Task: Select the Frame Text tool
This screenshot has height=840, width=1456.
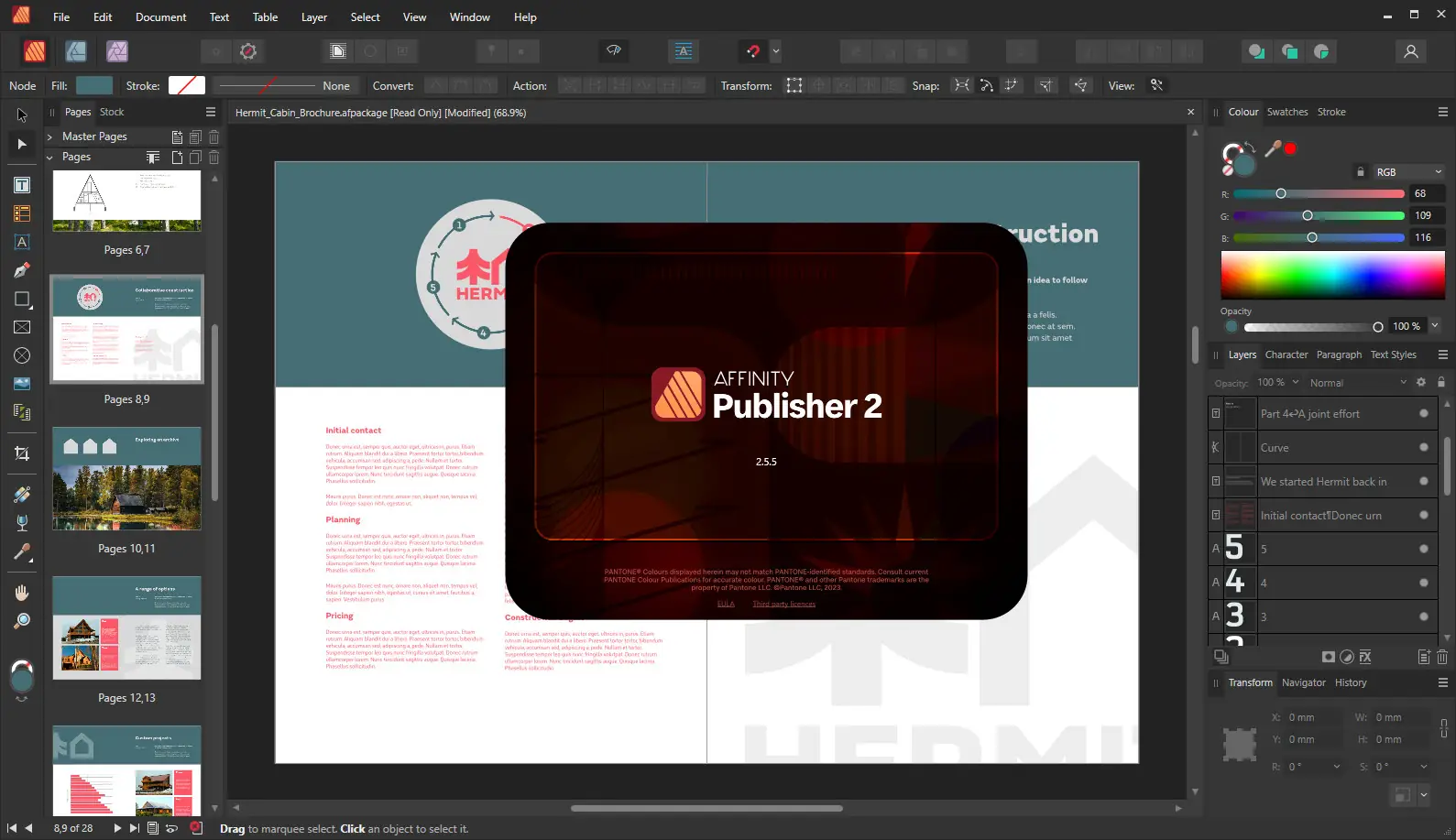Action: point(22,185)
